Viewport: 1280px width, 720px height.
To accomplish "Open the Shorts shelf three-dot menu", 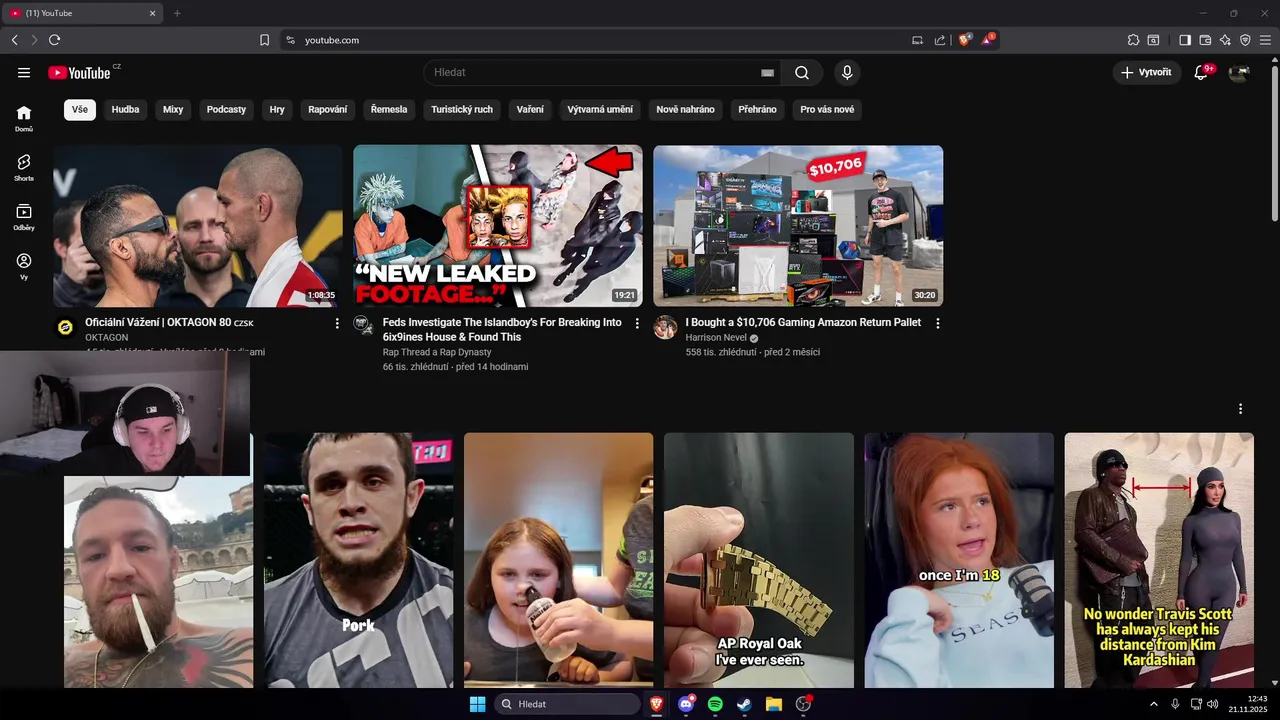I will click(1240, 409).
